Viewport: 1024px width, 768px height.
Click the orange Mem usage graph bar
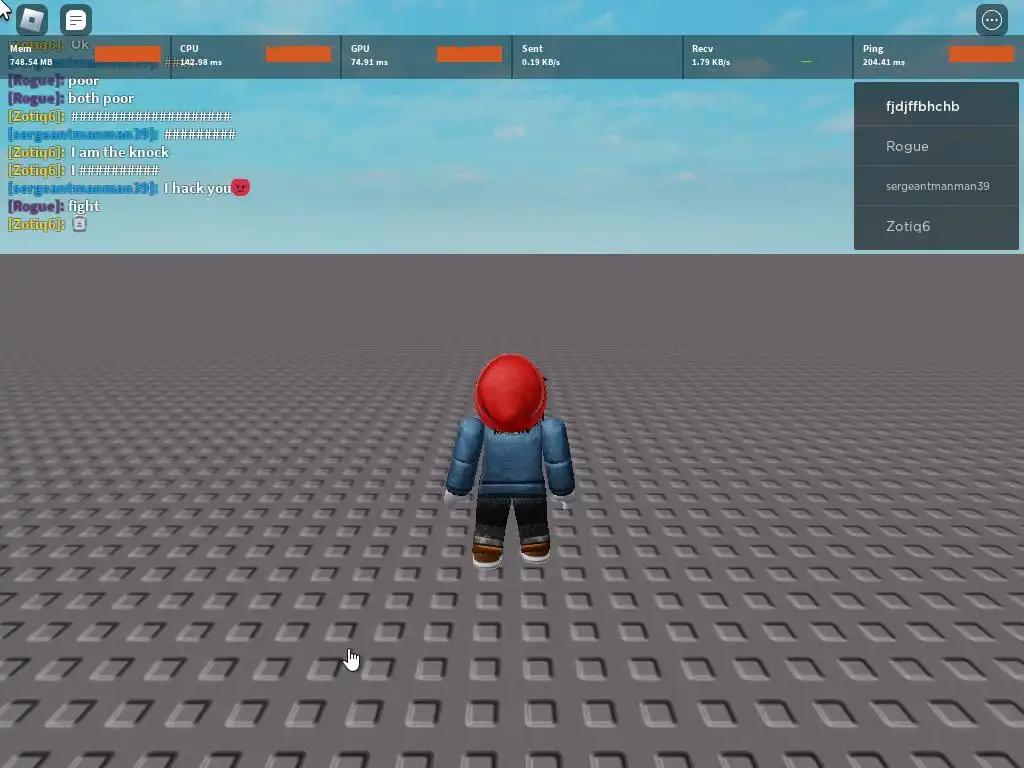(x=128, y=54)
